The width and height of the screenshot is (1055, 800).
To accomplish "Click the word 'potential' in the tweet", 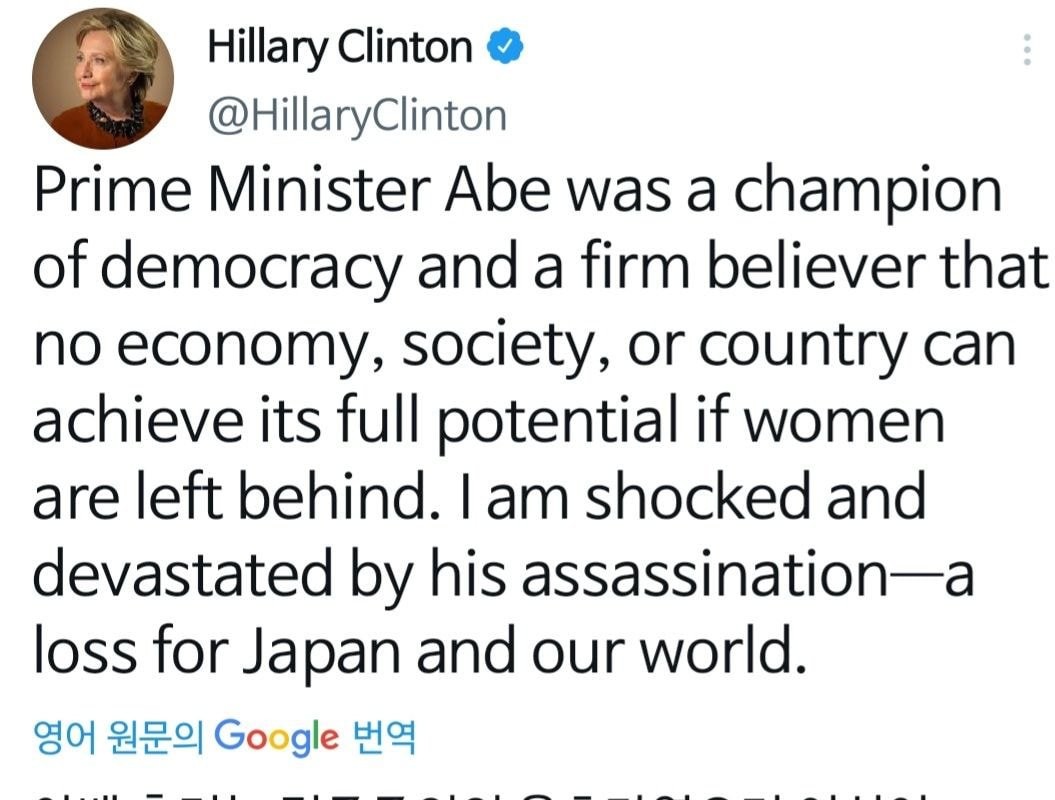I will pyautogui.click(x=558, y=421).
